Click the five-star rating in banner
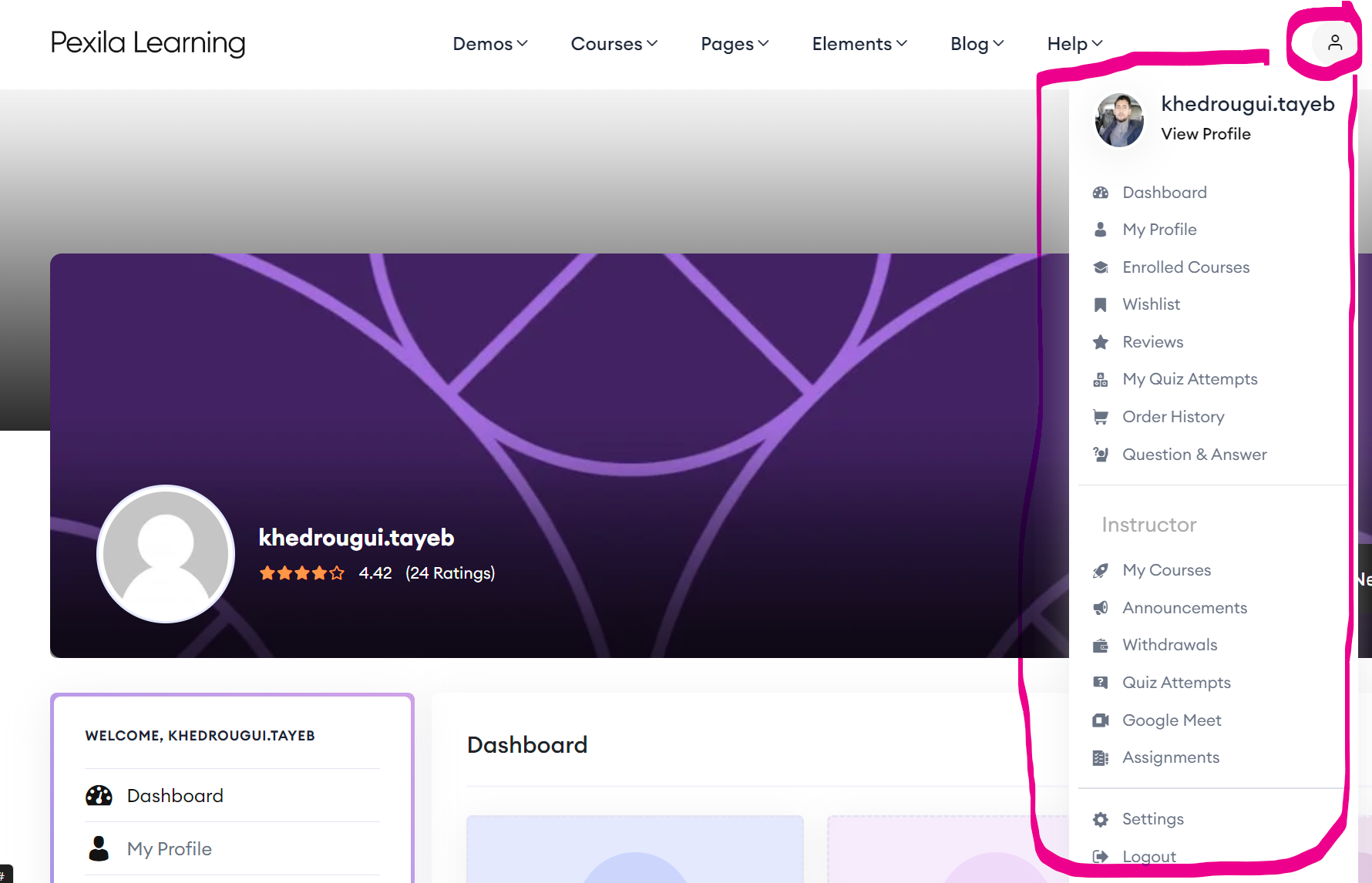 [x=301, y=572]
